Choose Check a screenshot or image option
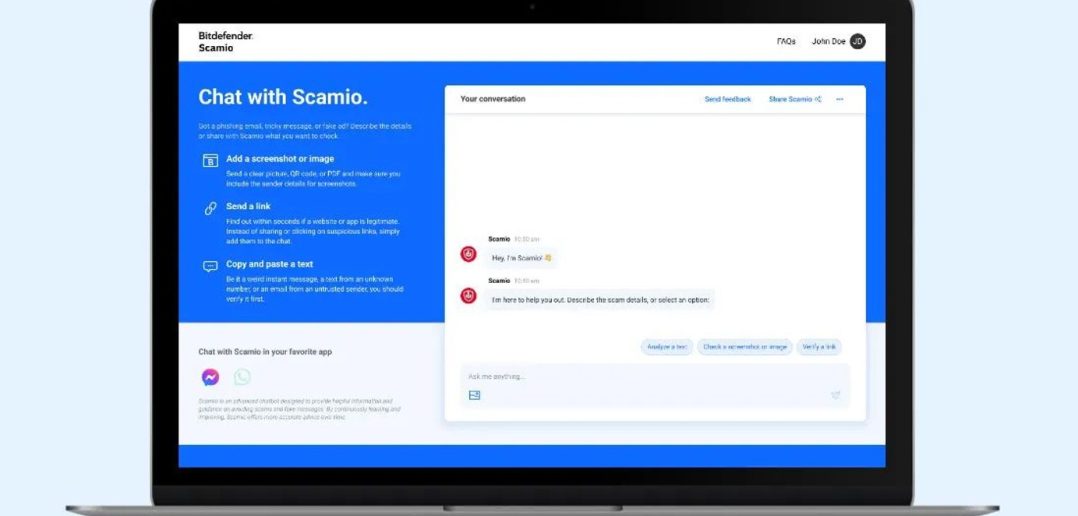This screenshot has height=516, width=1078. 744,347
